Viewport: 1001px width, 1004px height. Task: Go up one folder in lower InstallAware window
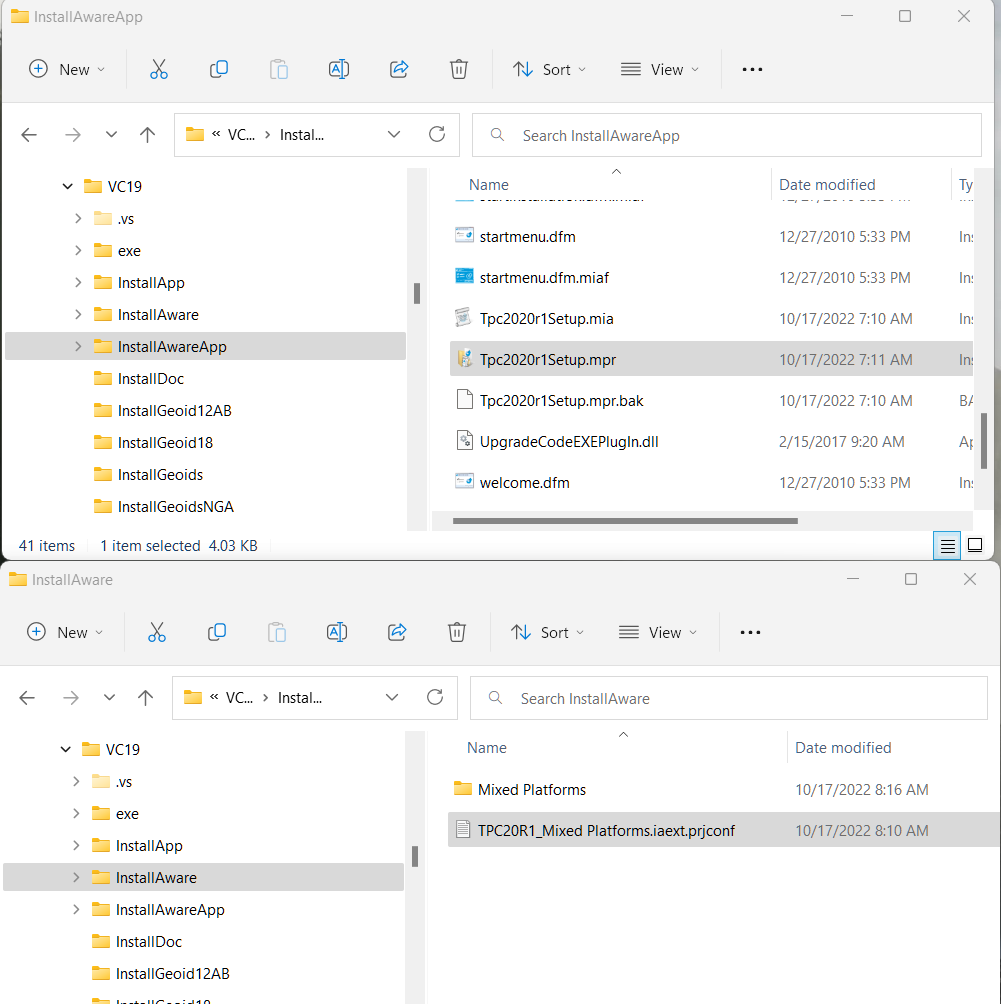pyautogui.click(x=145, y=697)
